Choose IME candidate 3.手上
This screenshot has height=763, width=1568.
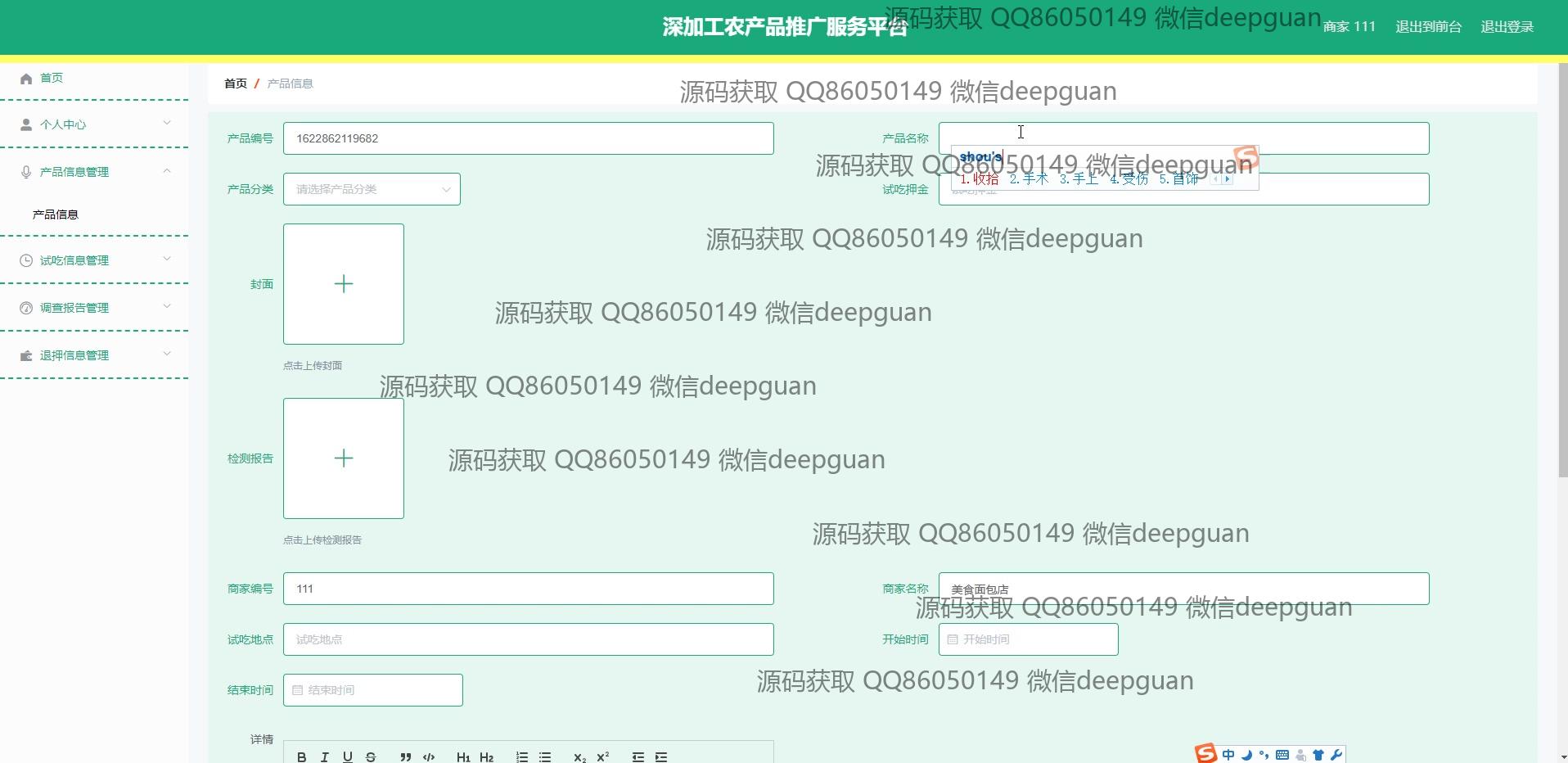[x=1079, y=179]
